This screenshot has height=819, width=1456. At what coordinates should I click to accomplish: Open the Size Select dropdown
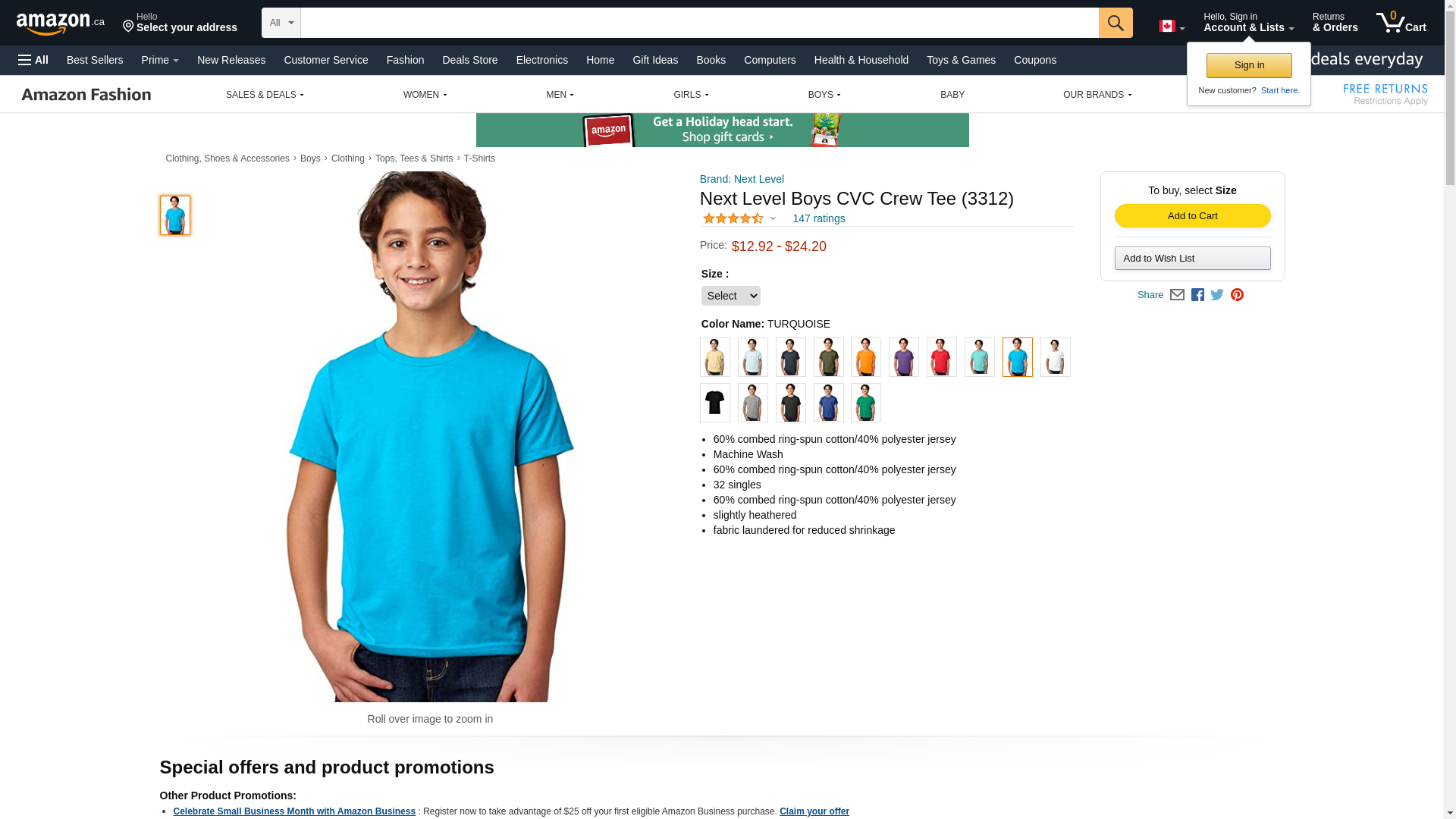tap(730, 296)
